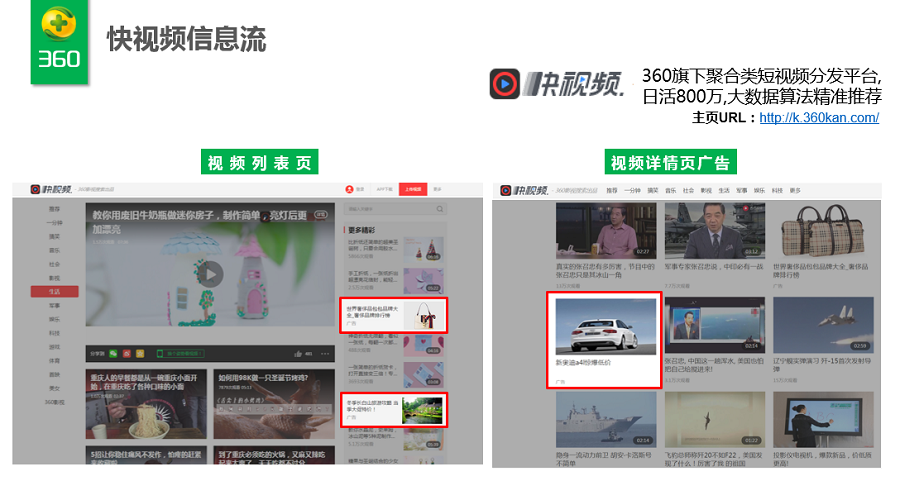Open the 投影仪电视机 projector ad thumbnail
The width and height of the screenshot is (900, 500).
click(823, 420)
